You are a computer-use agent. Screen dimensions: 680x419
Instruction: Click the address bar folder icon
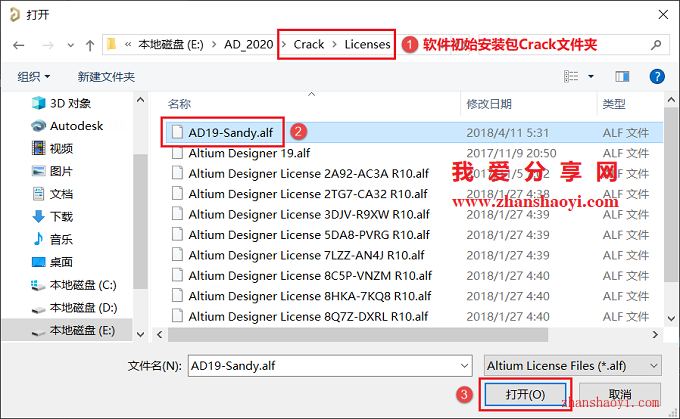(x=112, y=44)
